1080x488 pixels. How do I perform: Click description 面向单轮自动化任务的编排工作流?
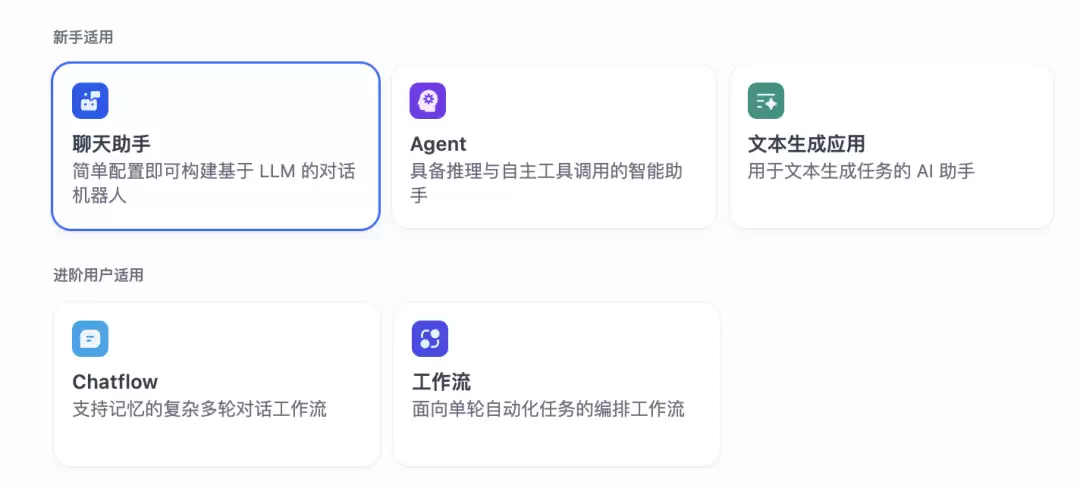click(x=548, y=410)
